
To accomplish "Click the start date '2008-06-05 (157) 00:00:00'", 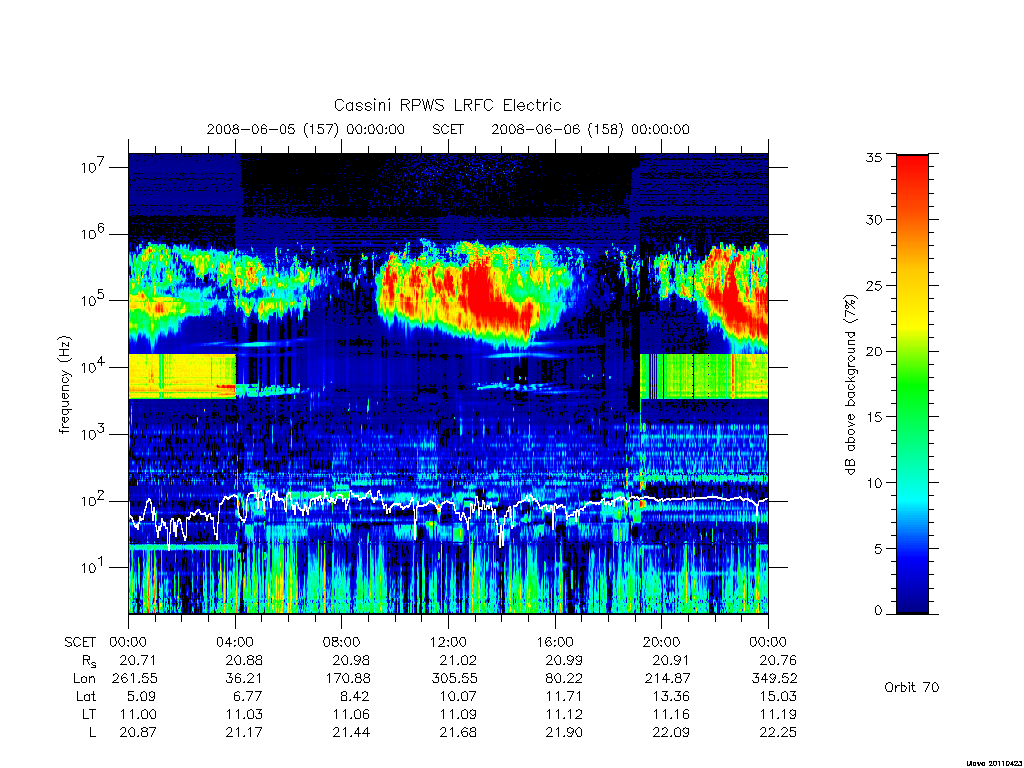I will coord(306,129).
